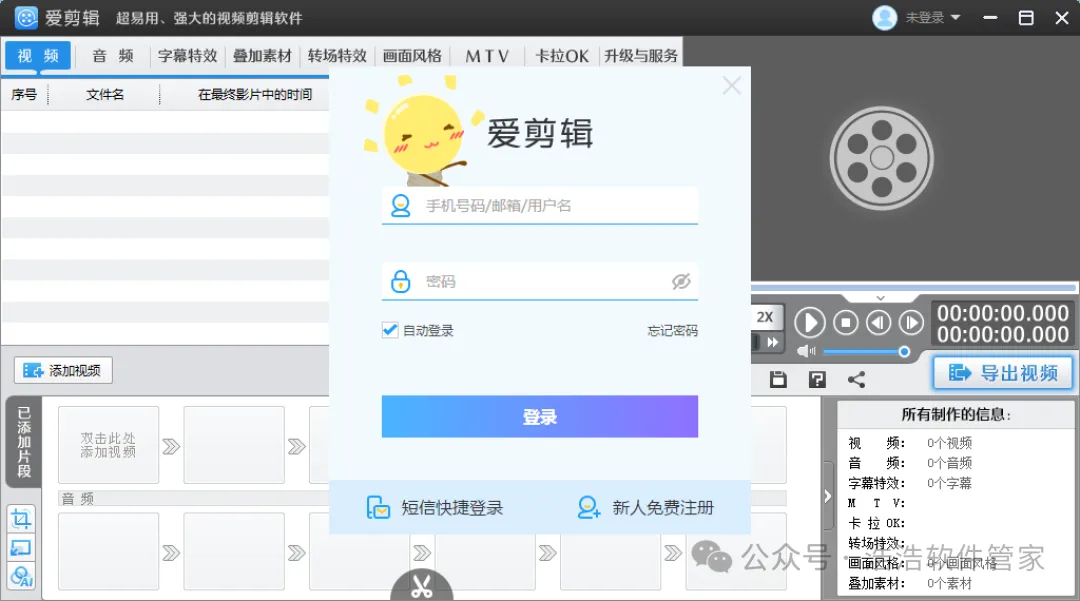Click the 密码 password field
This screenshot has width=1080, height=601.
coord(540,282)
